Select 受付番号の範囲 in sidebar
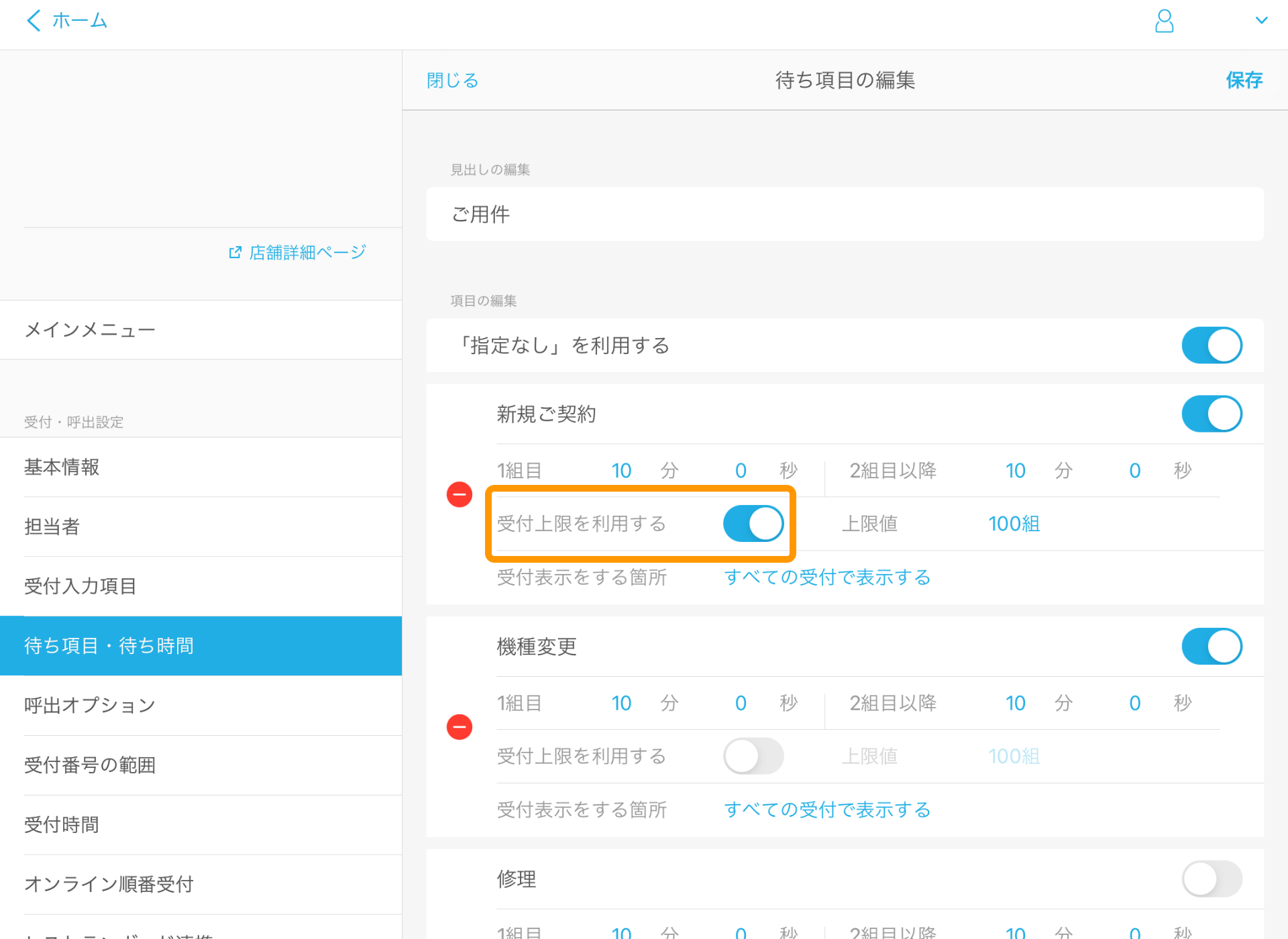 tap(201, 765)
